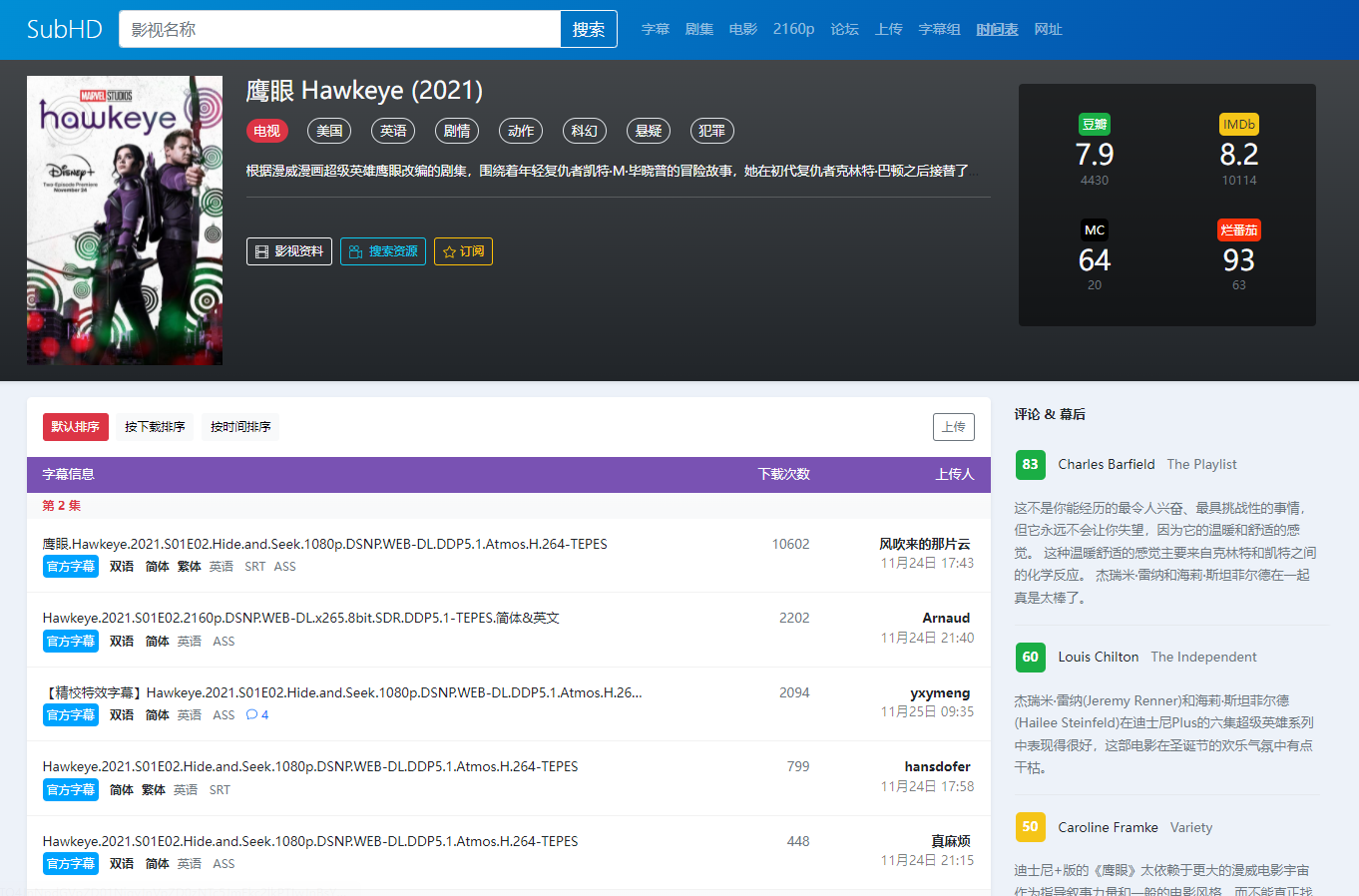Open the 剧集 navigation item
1359x896 pixels.
[x=699, y=29]
